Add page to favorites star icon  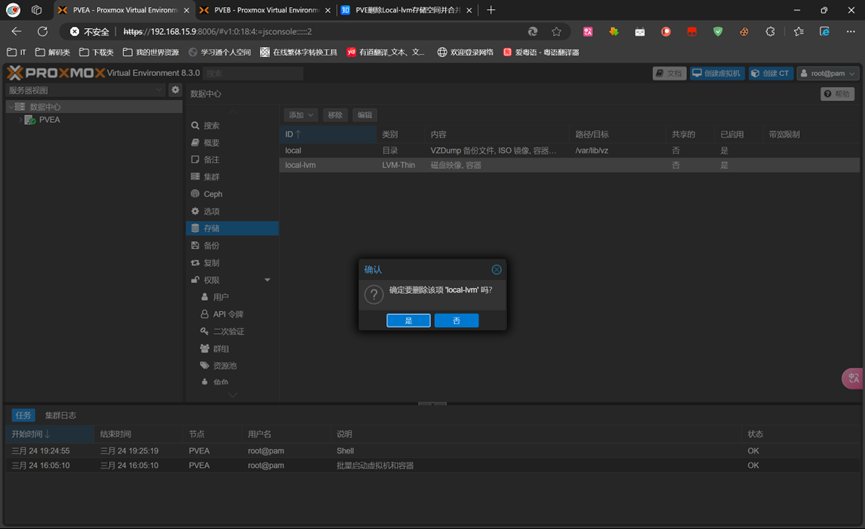pyautogui.click(x=557, y=31)
